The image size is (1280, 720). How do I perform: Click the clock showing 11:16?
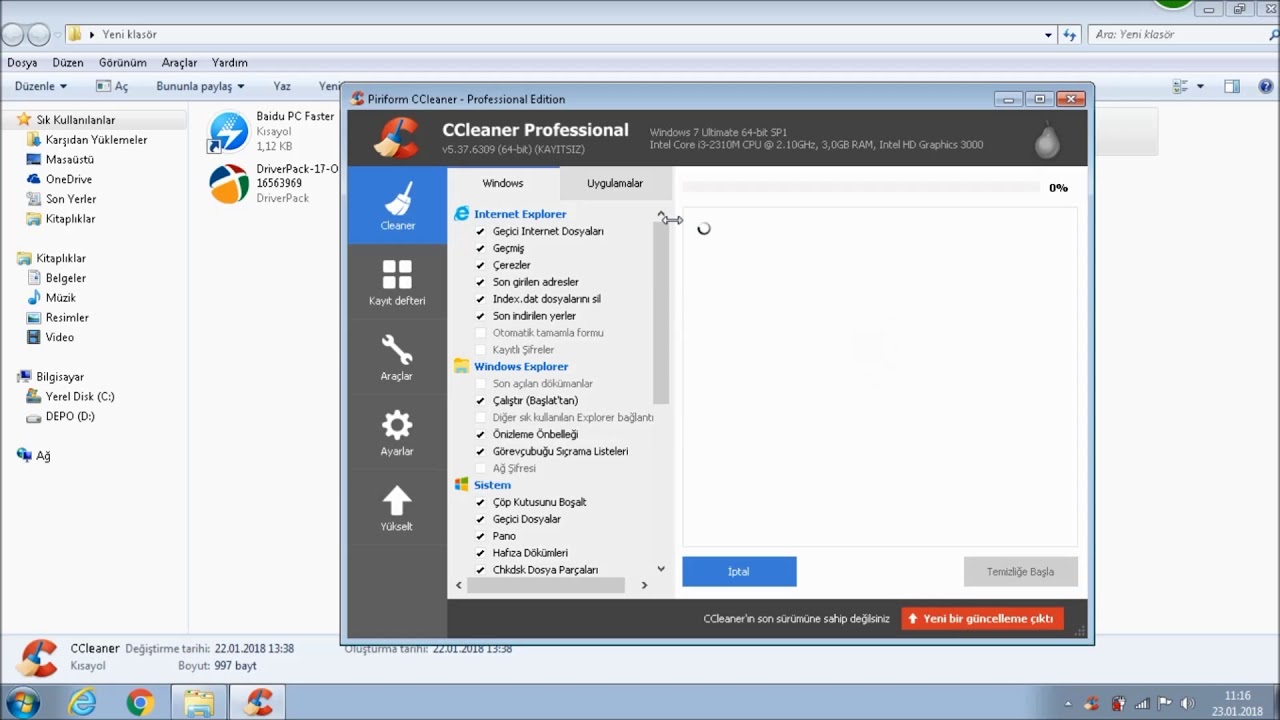click(x=1237, y=696)
